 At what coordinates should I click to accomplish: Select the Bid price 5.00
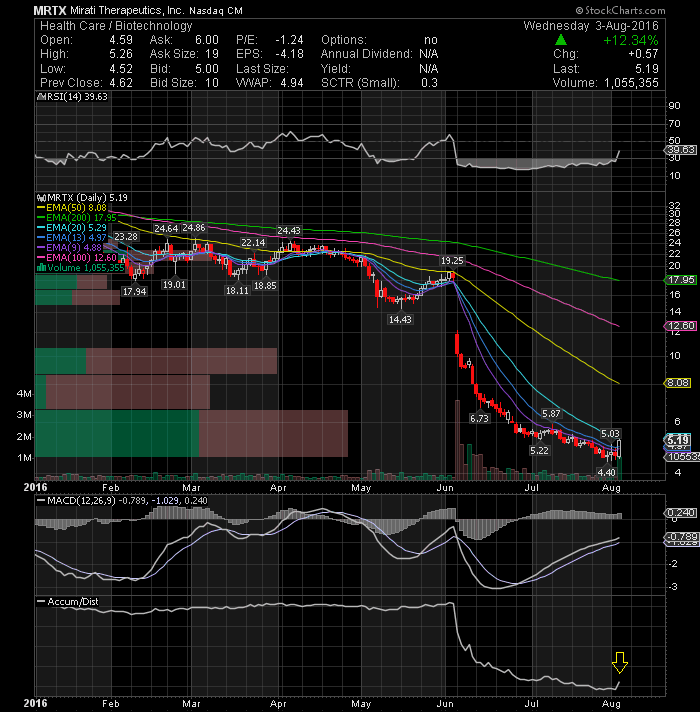[207, 69]
